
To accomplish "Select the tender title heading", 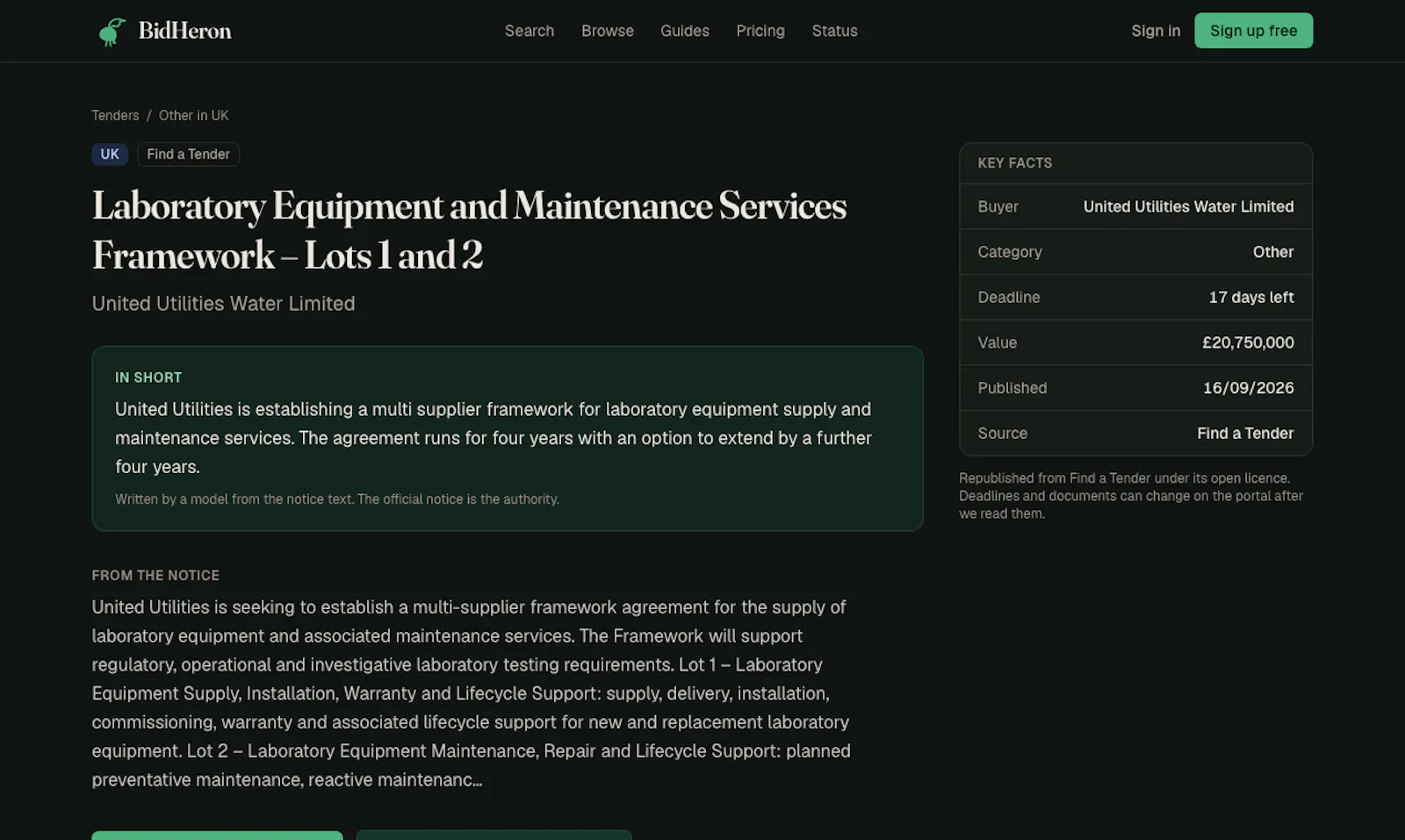I will pyautogui.click(x=470, y=231).
